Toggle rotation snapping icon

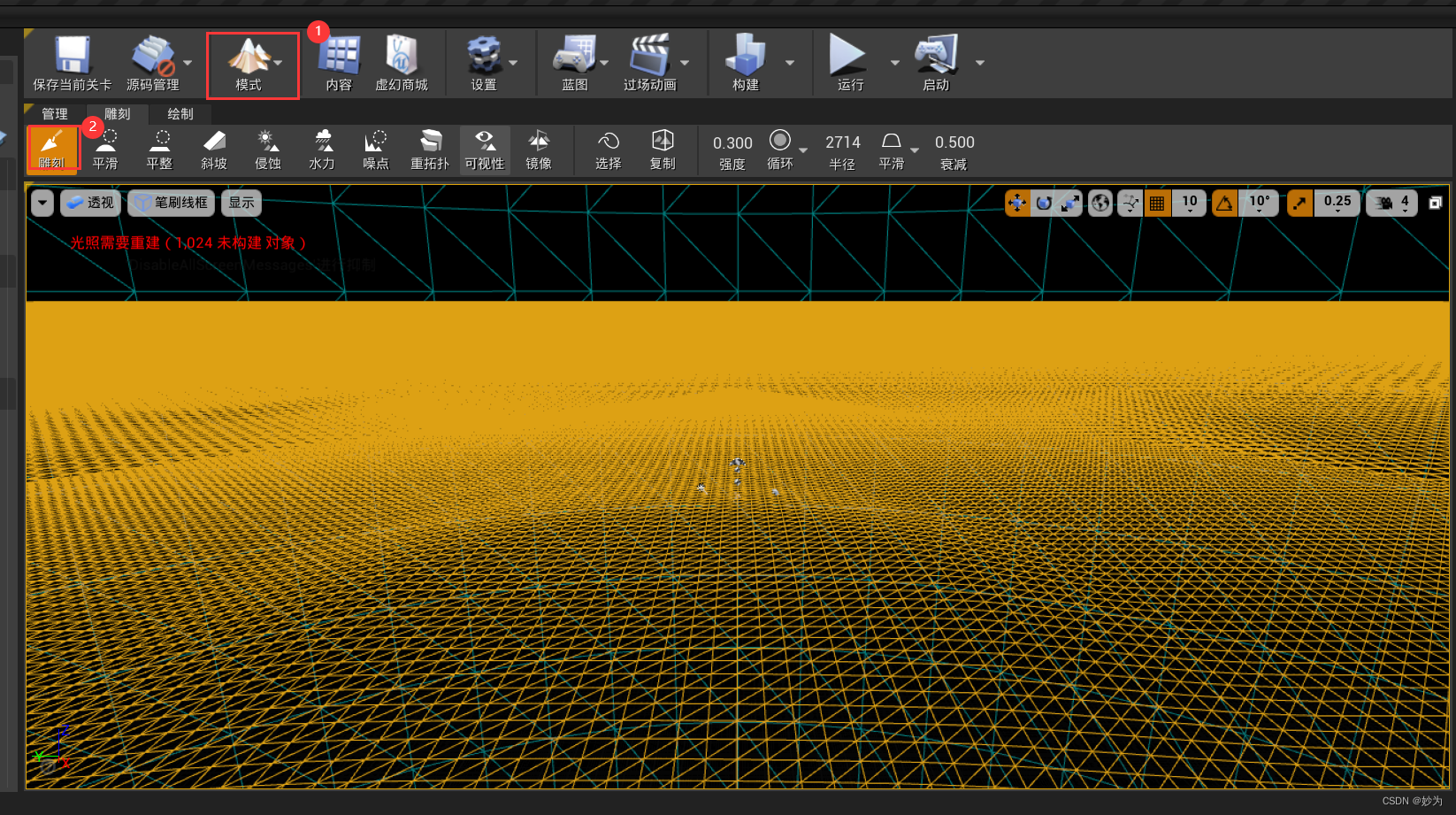point(1224,204)
